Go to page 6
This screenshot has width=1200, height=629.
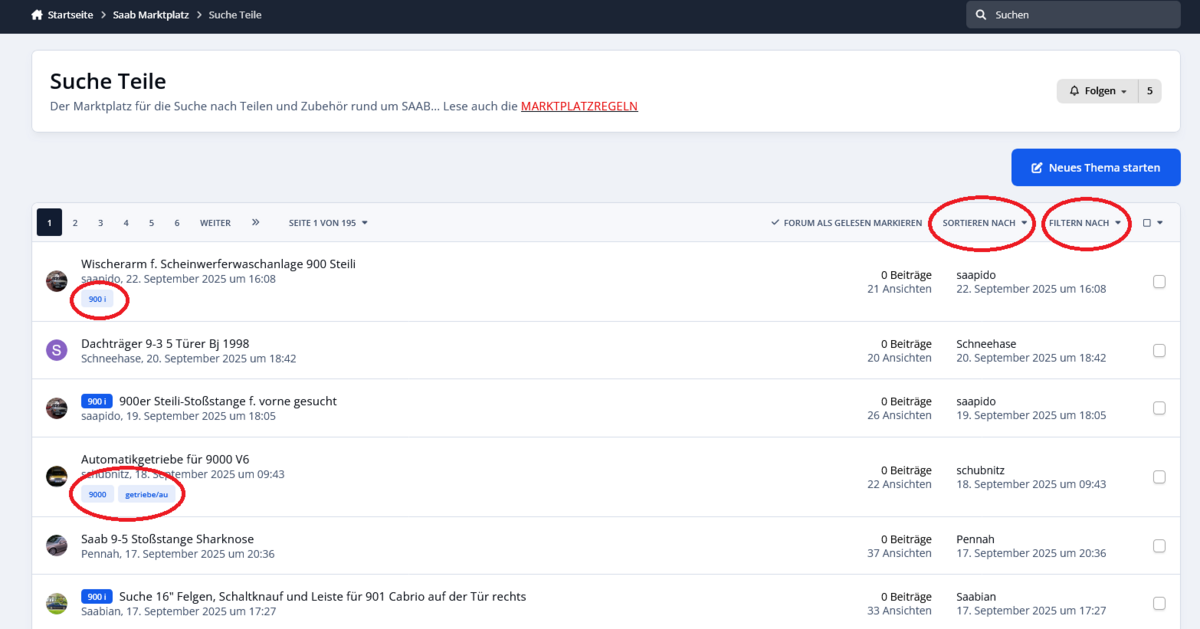point(177,223)
